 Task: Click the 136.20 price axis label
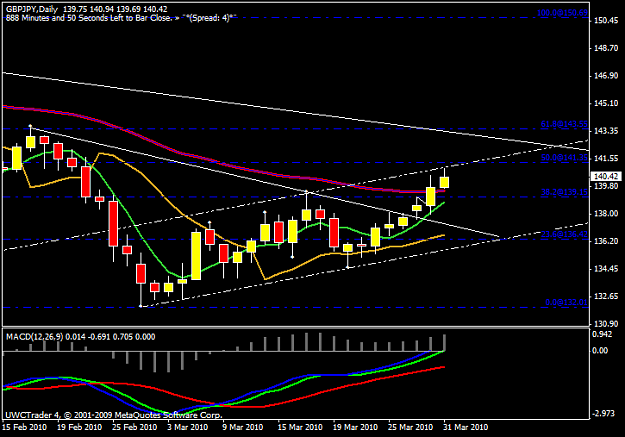[606, 241]
